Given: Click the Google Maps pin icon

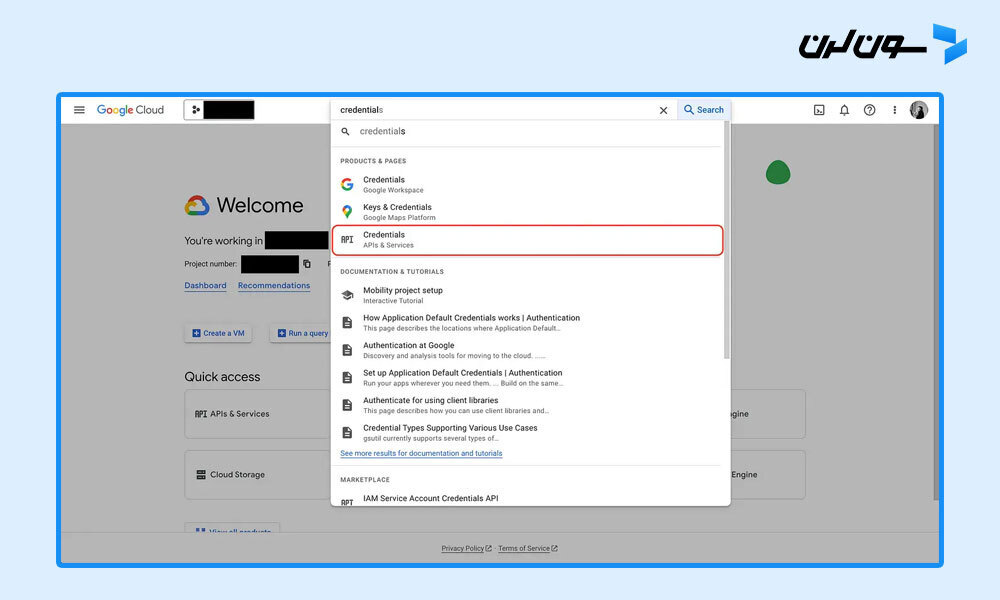Looking at the screenshot, I should click(x=347, y=212).
